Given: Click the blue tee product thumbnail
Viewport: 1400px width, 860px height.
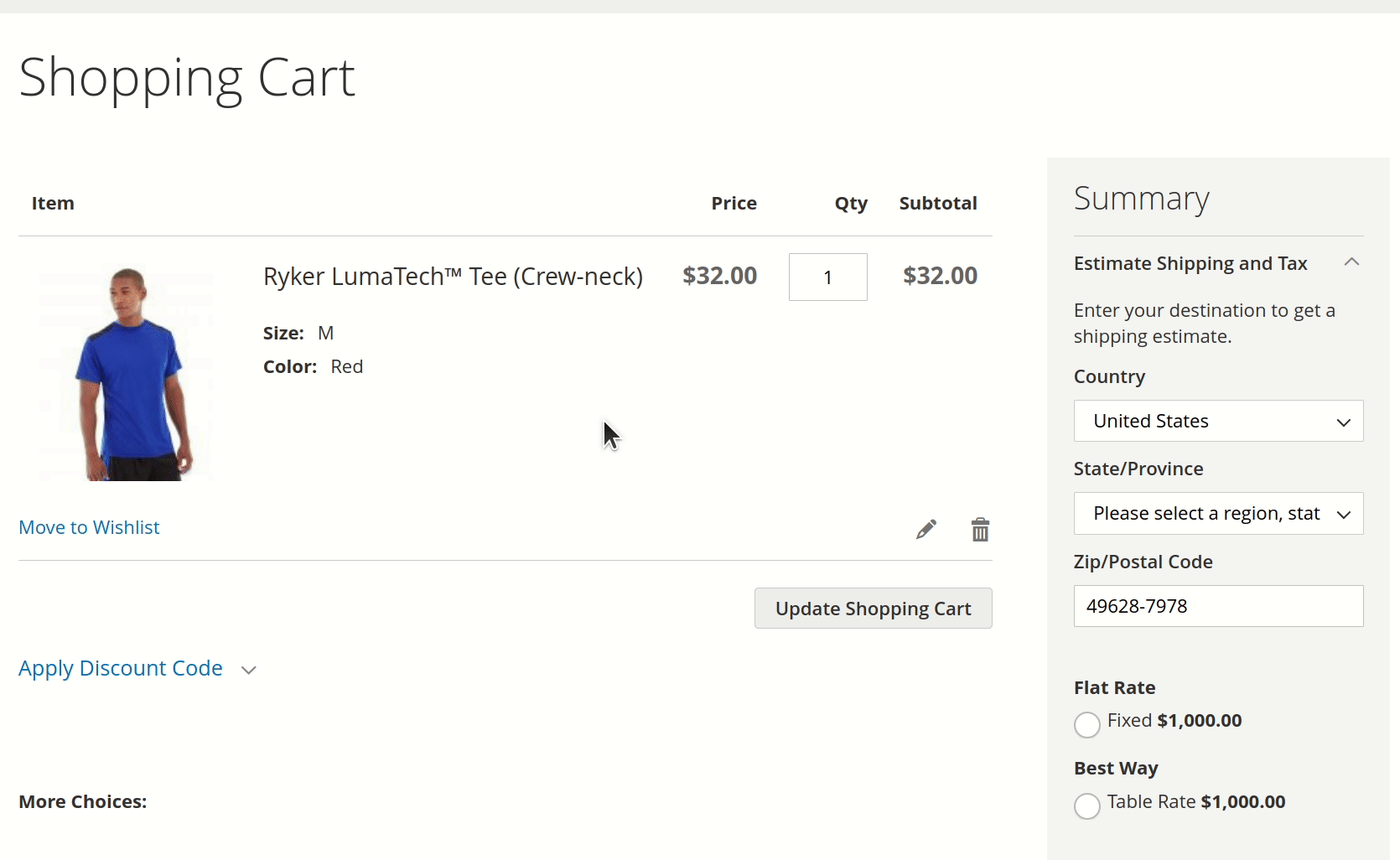Looking at the screenshot, I should [126, 373].
